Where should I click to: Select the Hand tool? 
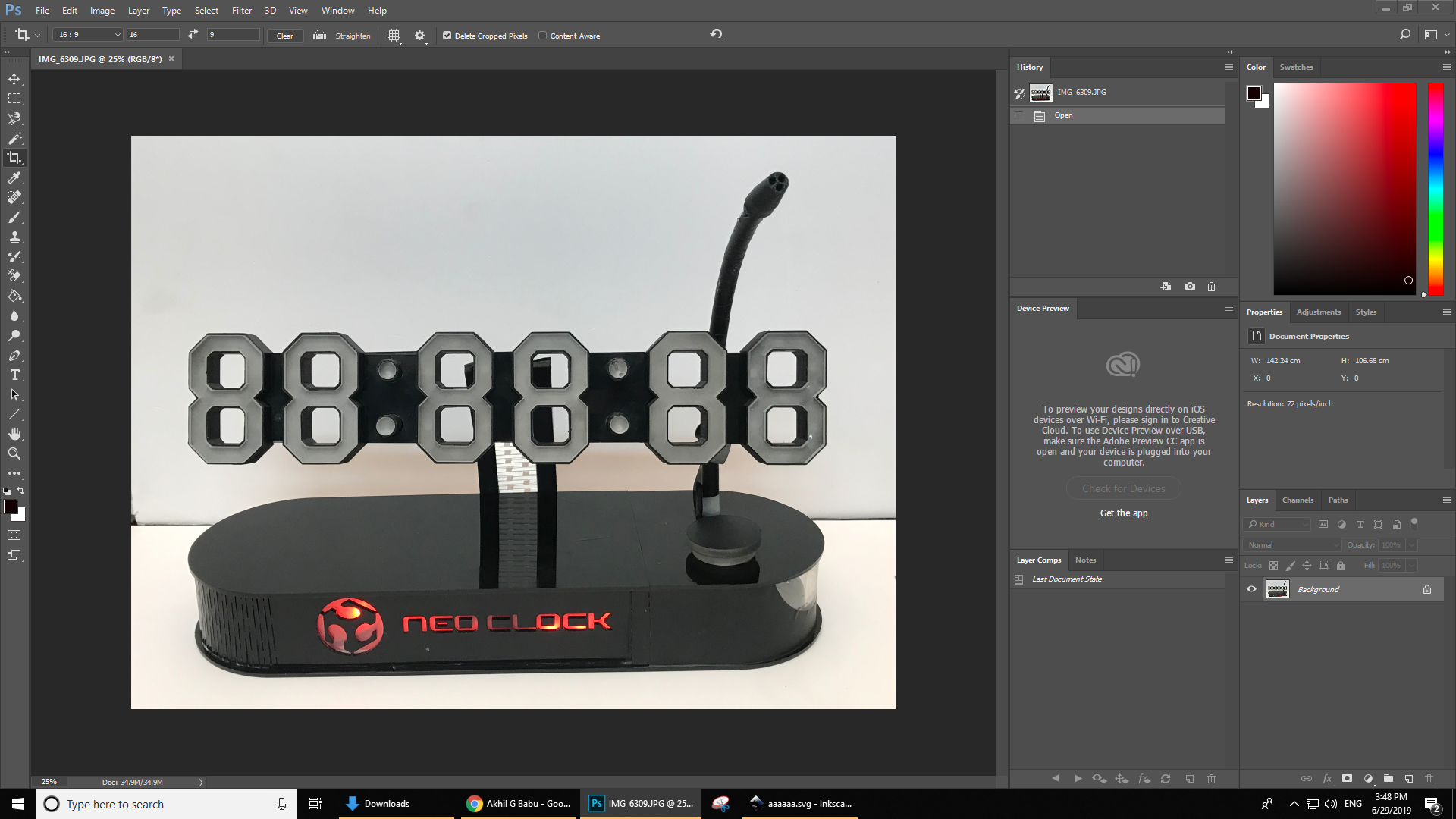(x=14, y=434)
